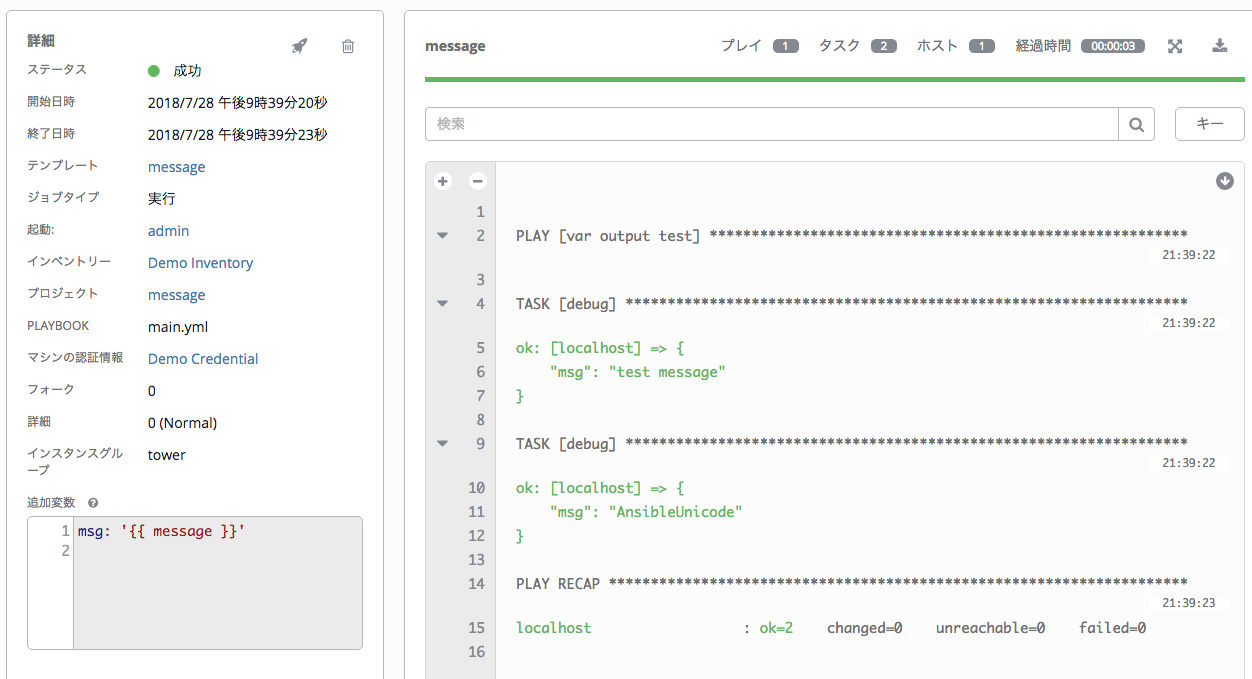Select the "AnsibleUnicode" output line
This screenshot has height=679, width=1252.
coord(646,512)
